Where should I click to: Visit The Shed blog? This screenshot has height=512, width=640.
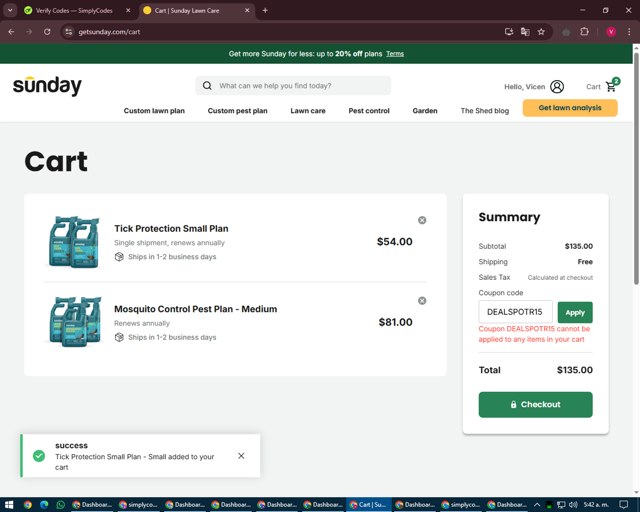pos(484,111)
